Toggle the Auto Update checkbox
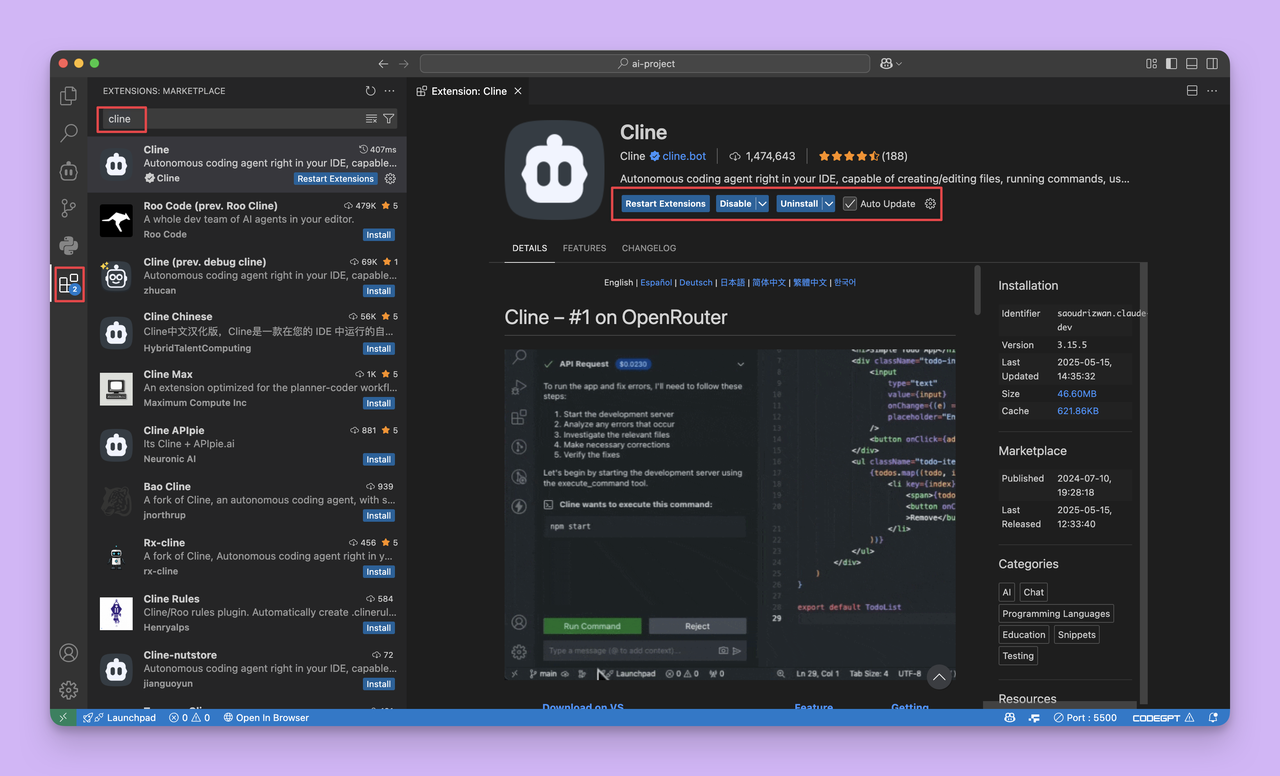The image size is (1280, 776). point(850,204)
